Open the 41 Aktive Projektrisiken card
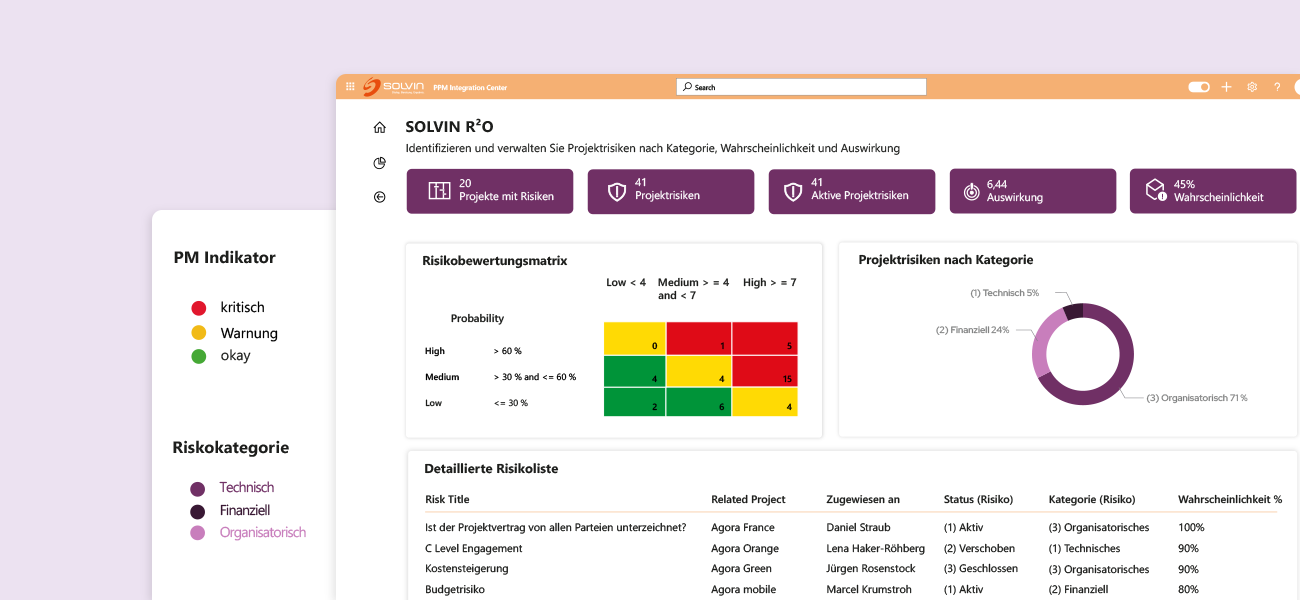The image size is (1300, 600). tap(852, 191)
